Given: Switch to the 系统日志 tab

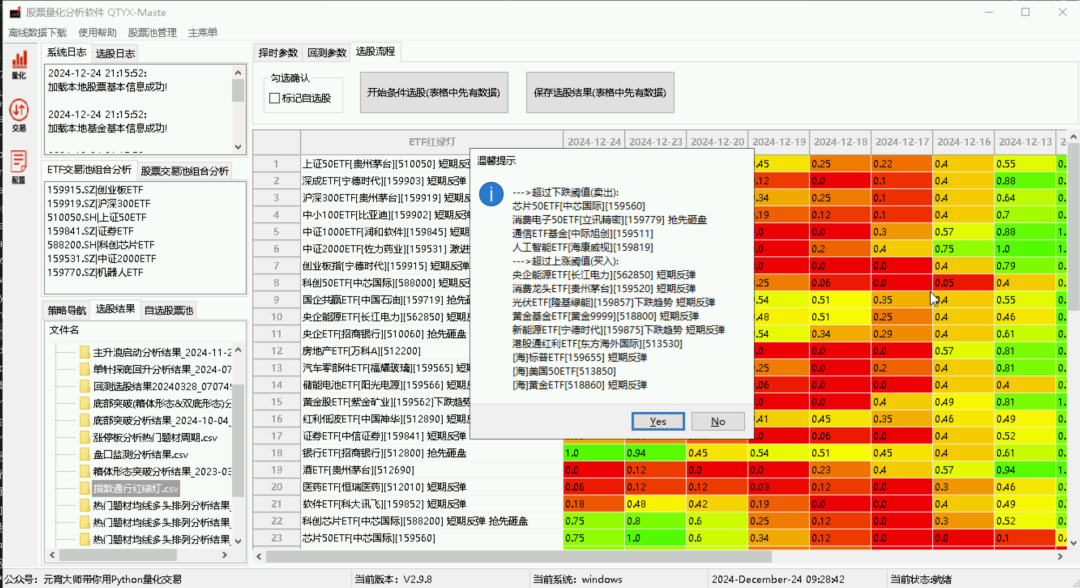Looking at the screenshot, I should 67,52.
